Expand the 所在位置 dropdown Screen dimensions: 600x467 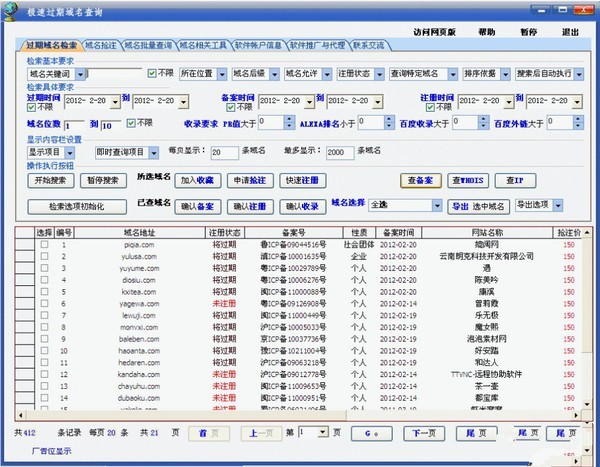[x=222, y=74]
